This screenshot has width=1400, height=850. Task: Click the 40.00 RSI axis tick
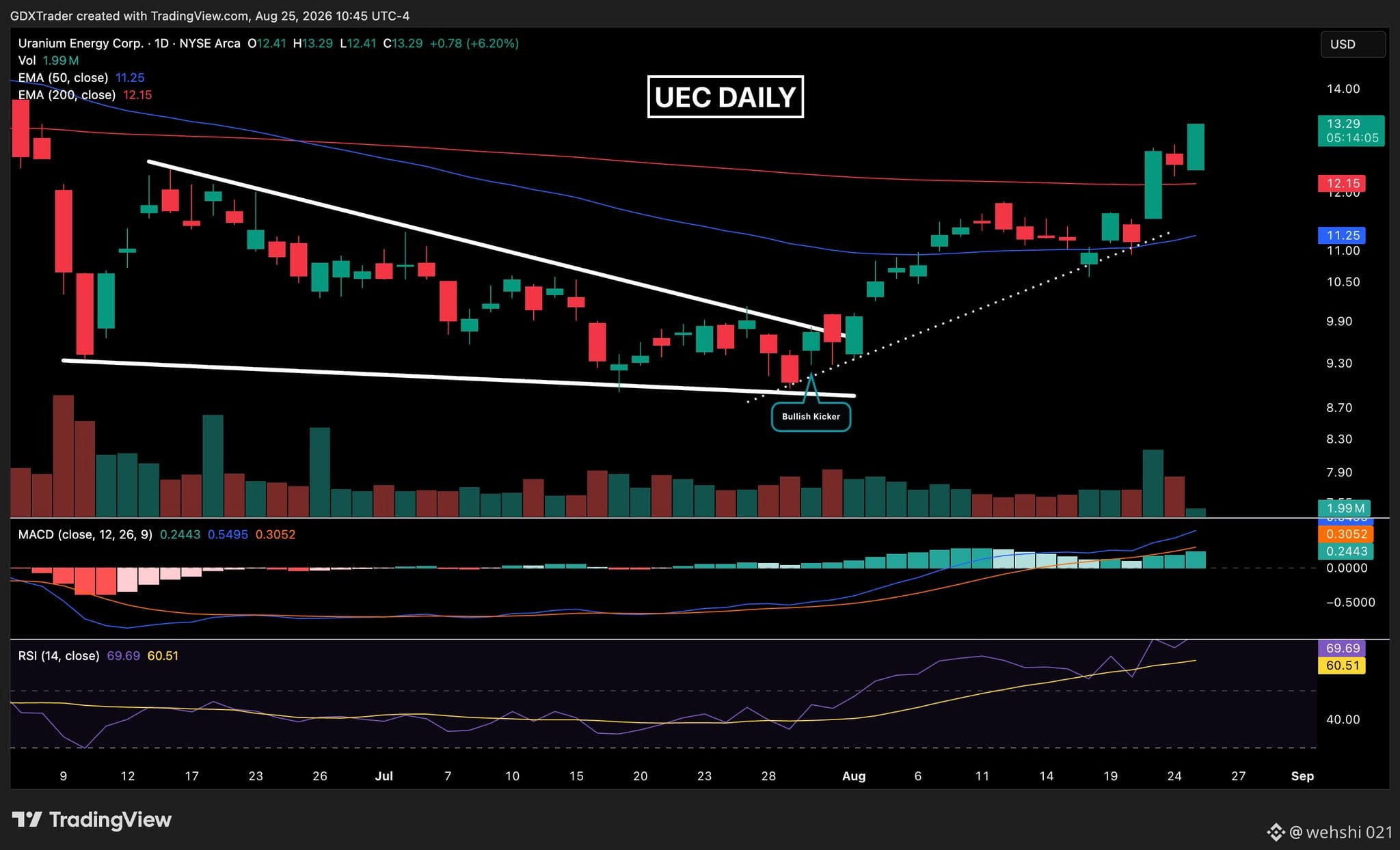pyautogui.click(x=1343, y=719)
